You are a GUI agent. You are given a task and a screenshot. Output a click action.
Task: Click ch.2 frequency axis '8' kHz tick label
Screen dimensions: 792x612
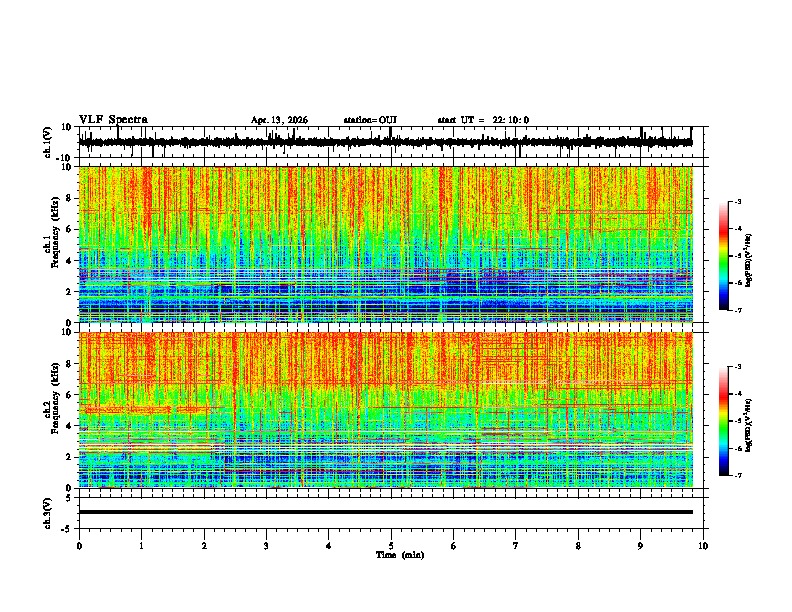click(69, 363)
